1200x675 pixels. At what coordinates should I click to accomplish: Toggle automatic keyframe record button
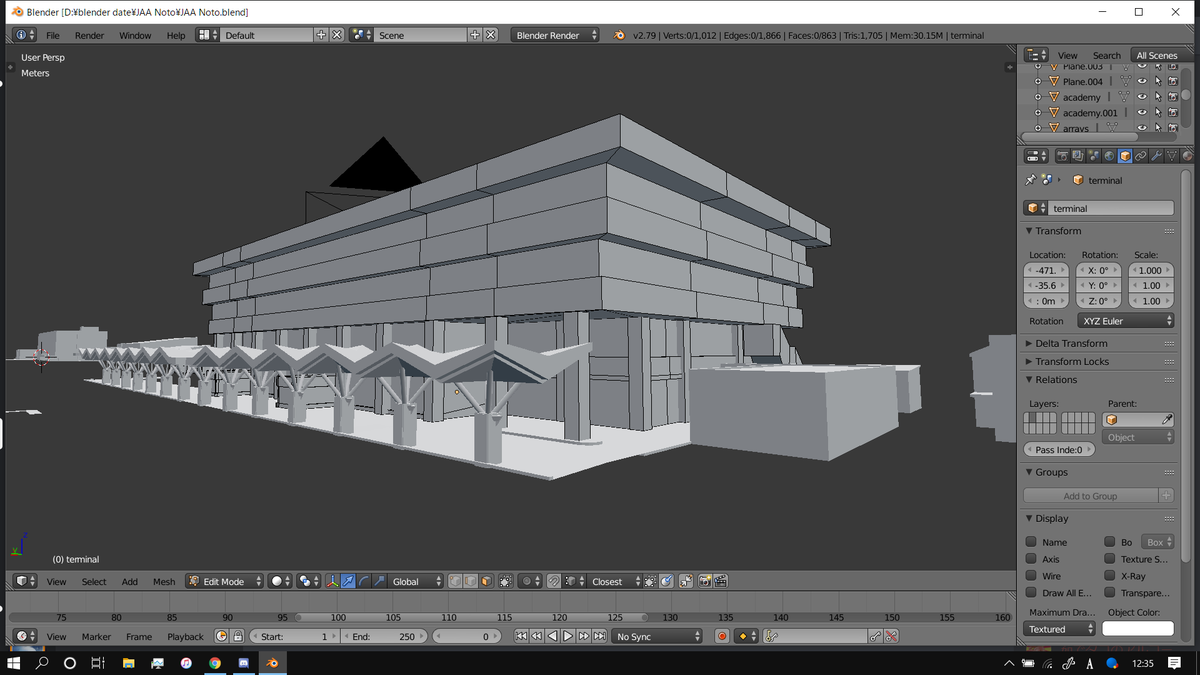click(722, 636)
